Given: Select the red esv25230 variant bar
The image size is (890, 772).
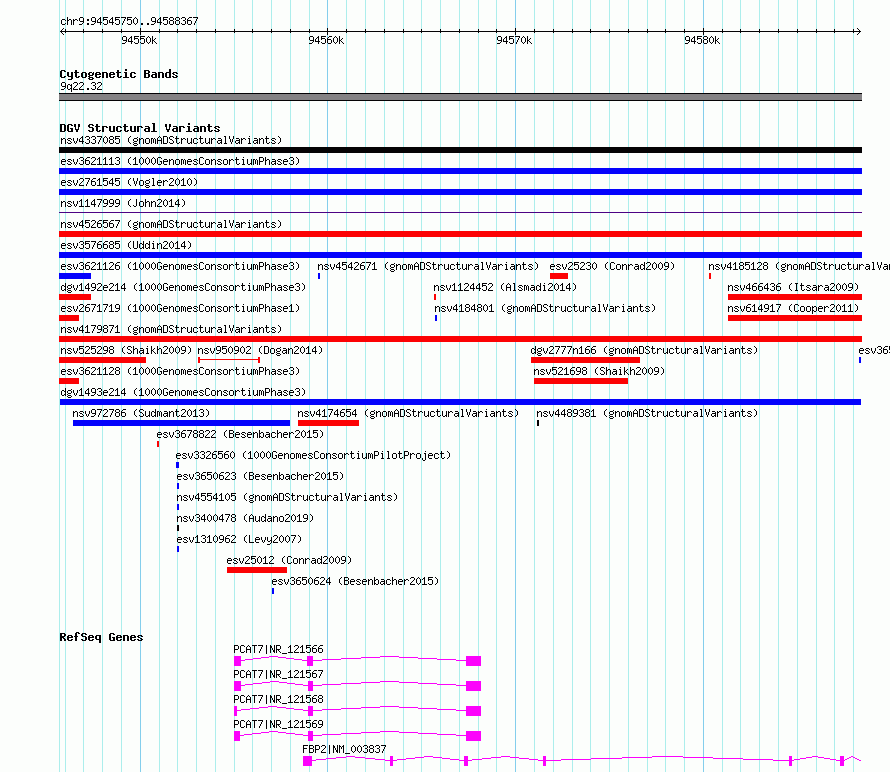Looking at the screenshot, I should coord(559,276).
